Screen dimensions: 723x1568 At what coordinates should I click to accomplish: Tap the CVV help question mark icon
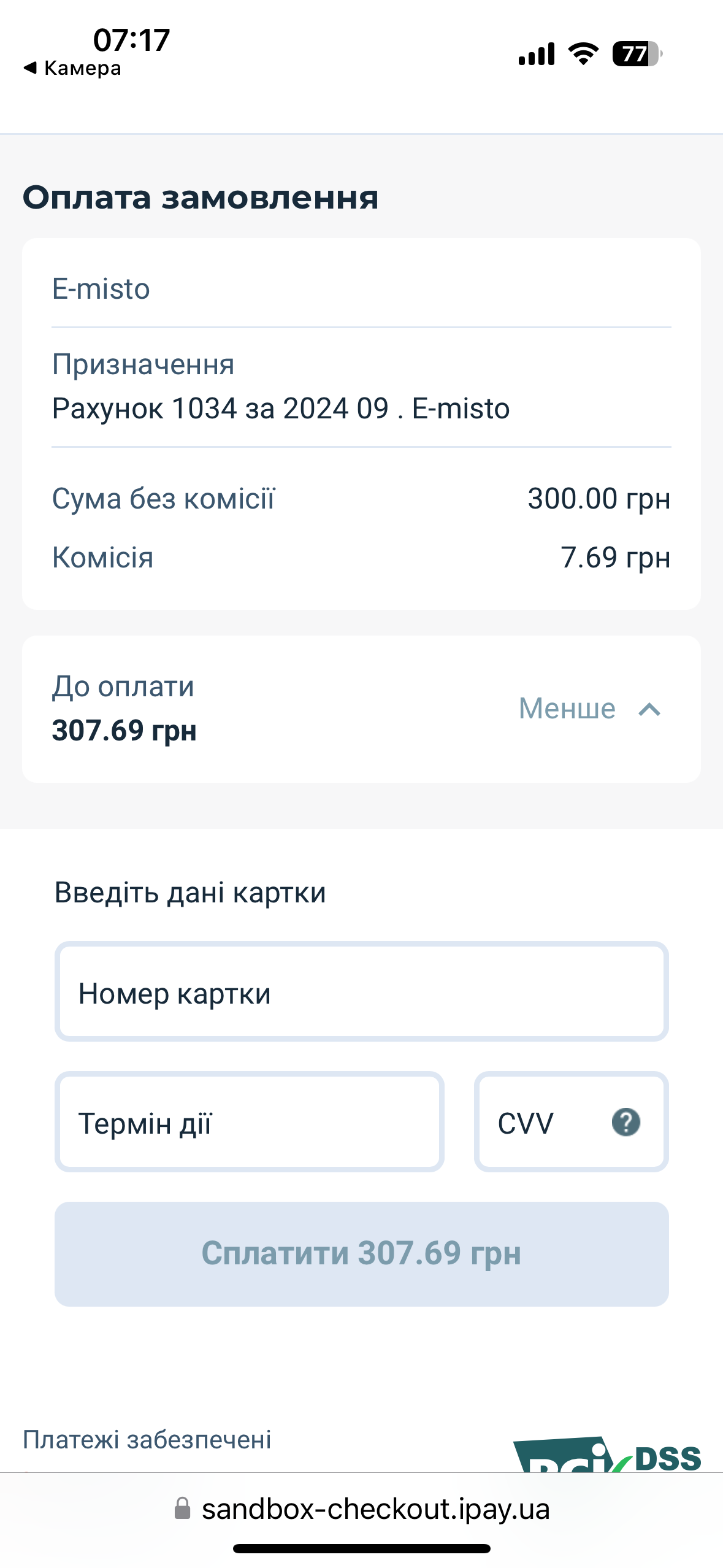click(625, 1122)
